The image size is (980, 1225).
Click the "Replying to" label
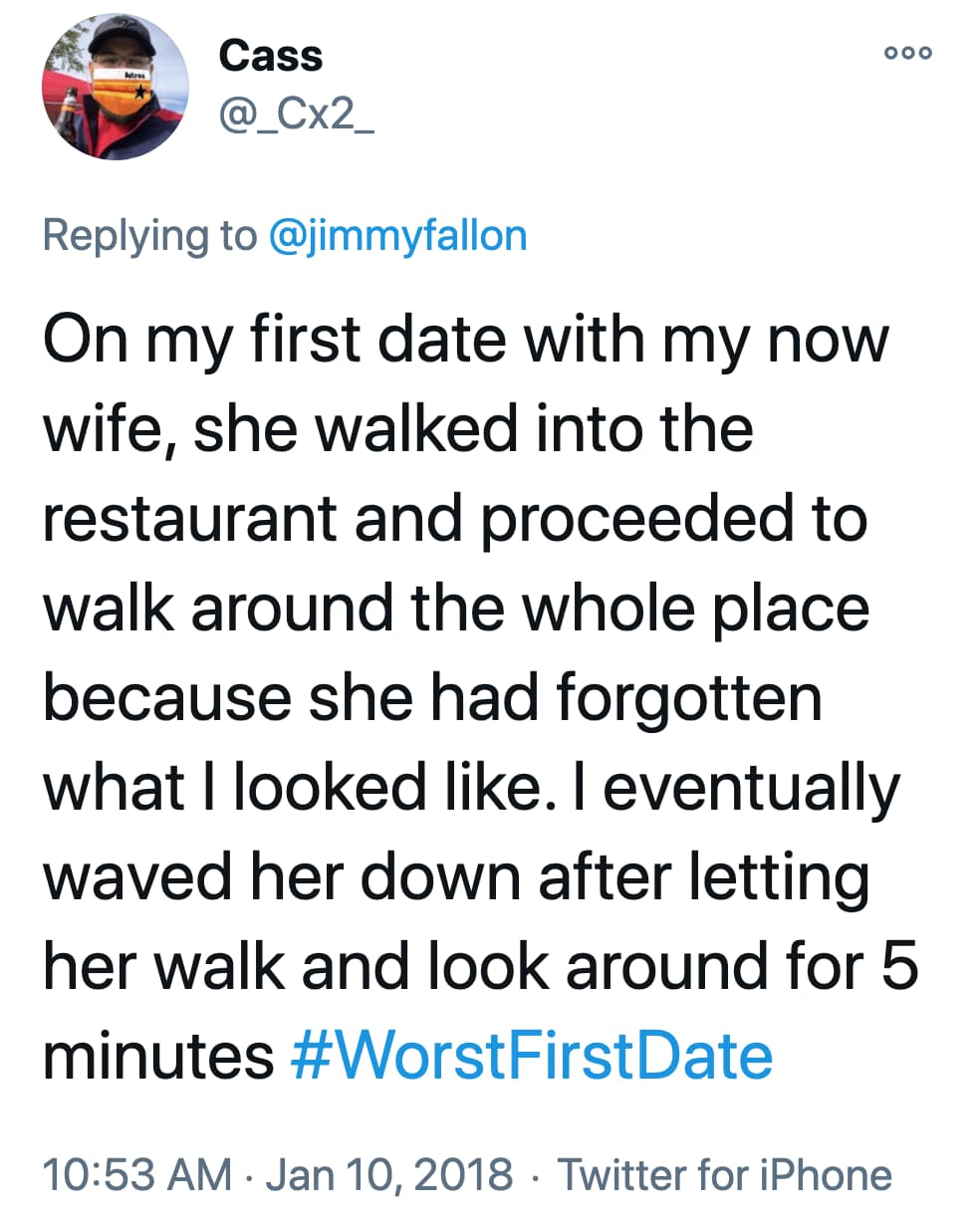(x=149, y=235)
